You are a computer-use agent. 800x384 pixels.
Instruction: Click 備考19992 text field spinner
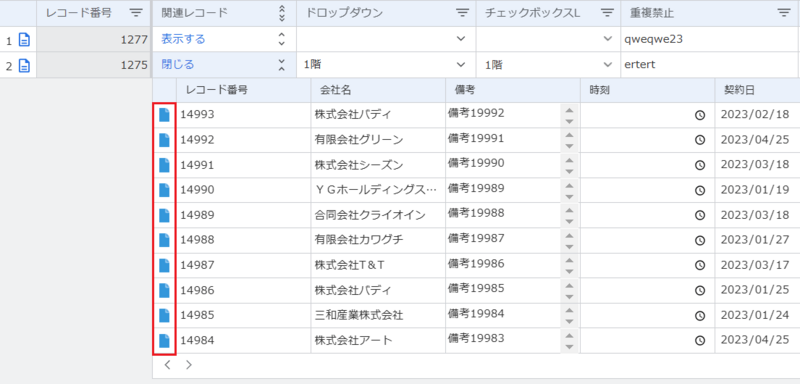(x=570, y=115)
